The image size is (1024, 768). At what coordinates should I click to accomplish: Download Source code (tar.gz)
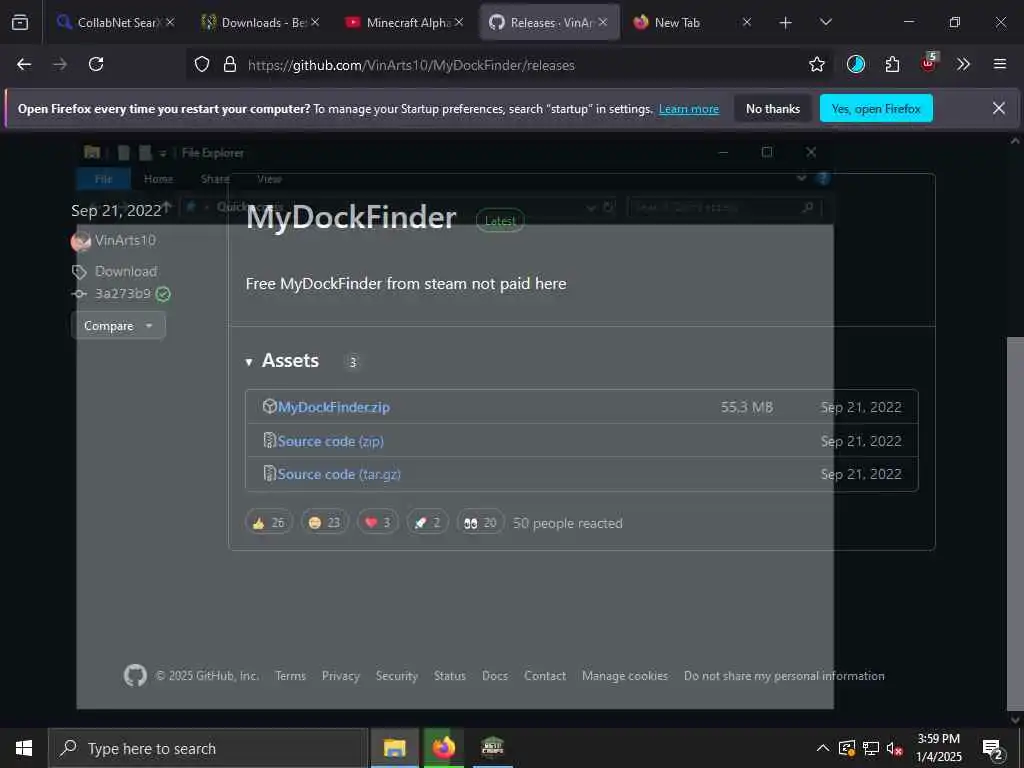click(x=339, y=474)
